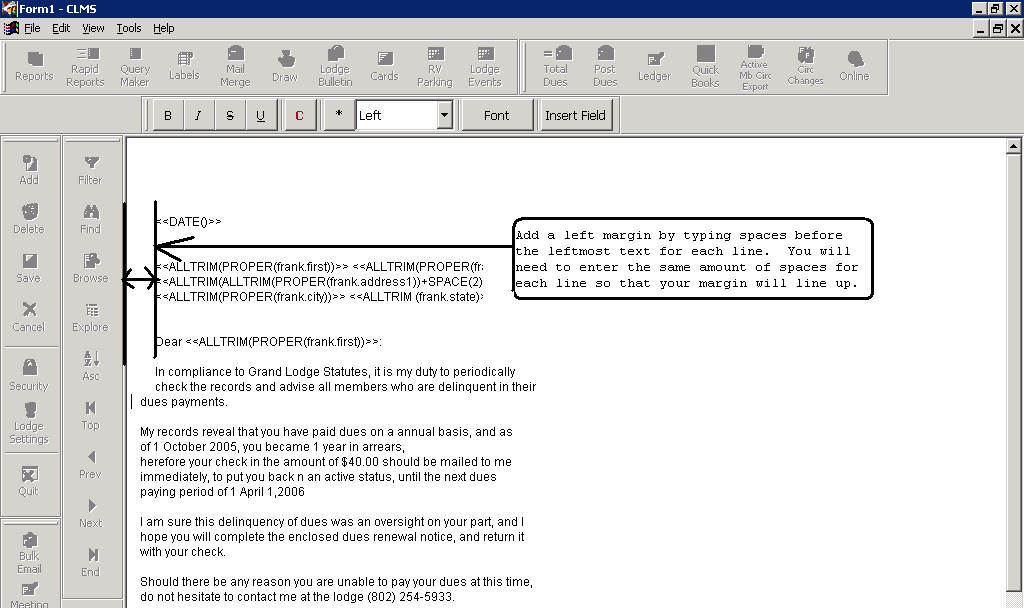Toggle italic formatting with I button

(x=198, y=116)
